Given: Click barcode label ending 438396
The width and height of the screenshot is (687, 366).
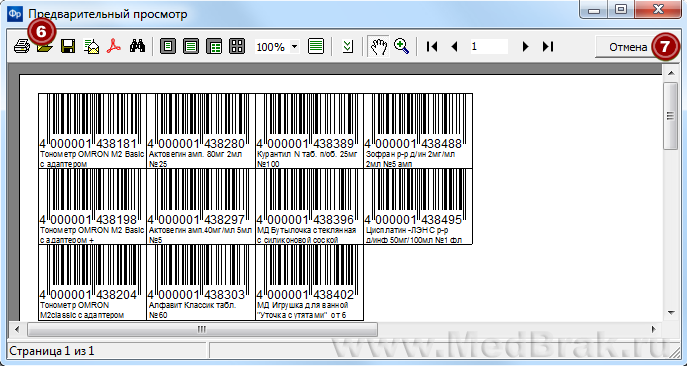Looking at the screenshot, I should pyautogui.click(x=309, y=206).
